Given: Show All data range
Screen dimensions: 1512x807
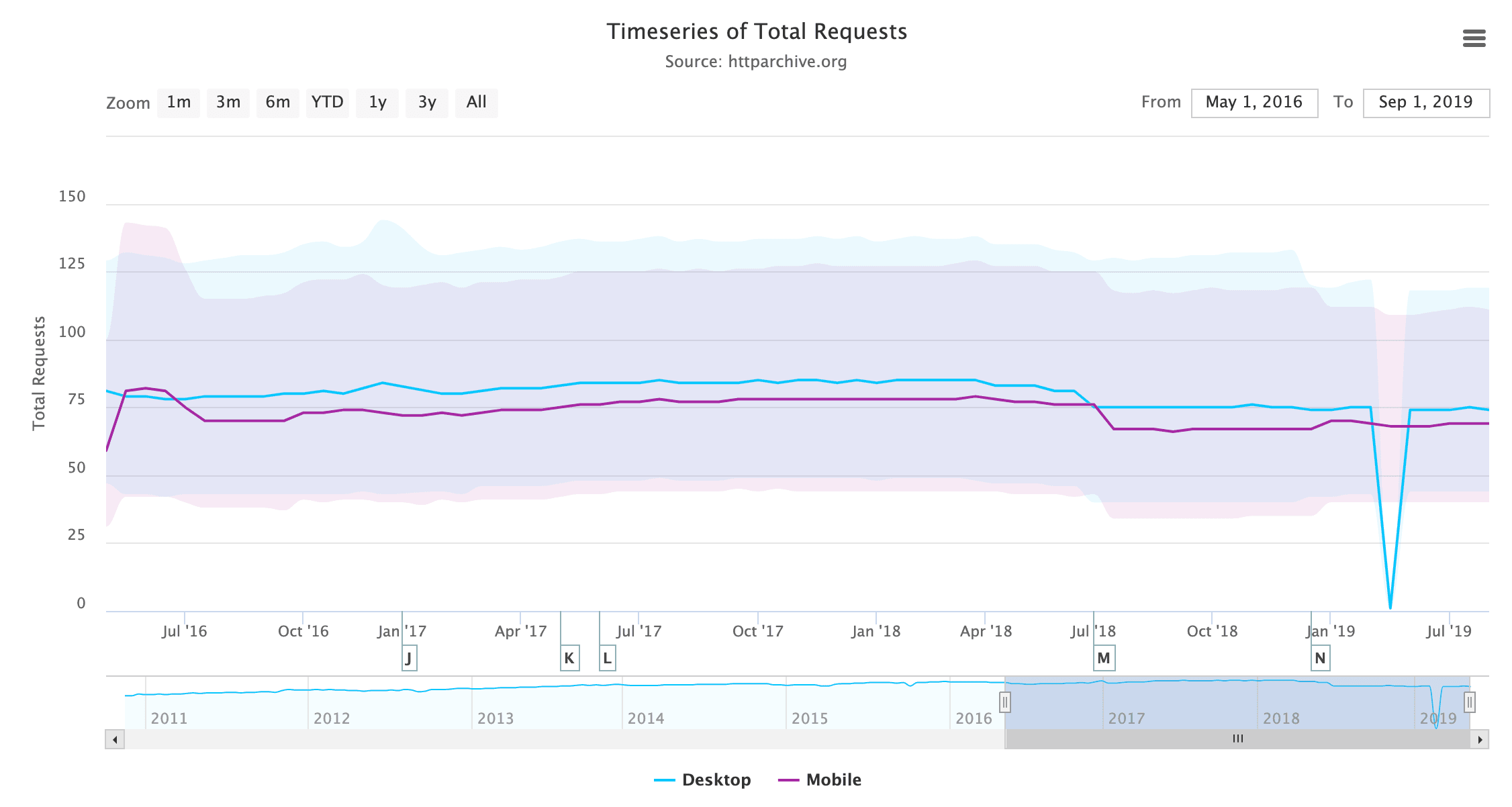Looking at the screenshot, I should click(477, 103).
